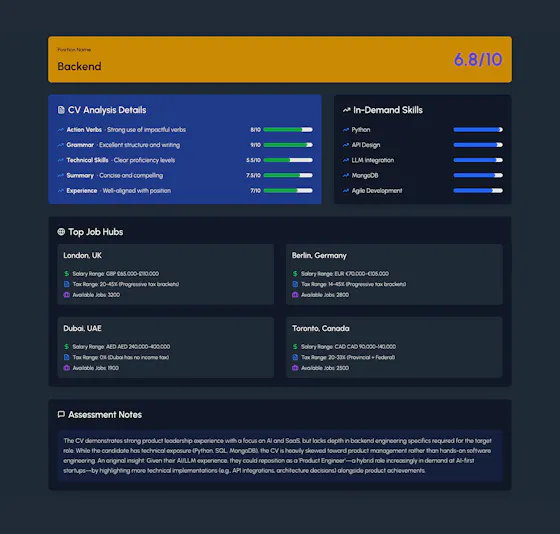This screenshot has height=534, width=560.
Task: Select the Berlin, Germany job hub card
Action: (394, 274)
